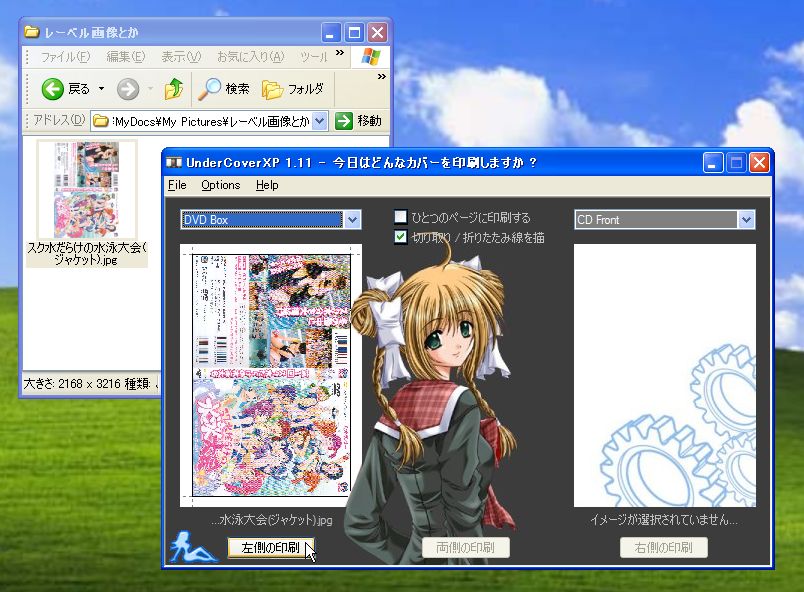
Task: Click the blue silhouette logo in UnderCoverXP
Action: (x=192, y=546)
